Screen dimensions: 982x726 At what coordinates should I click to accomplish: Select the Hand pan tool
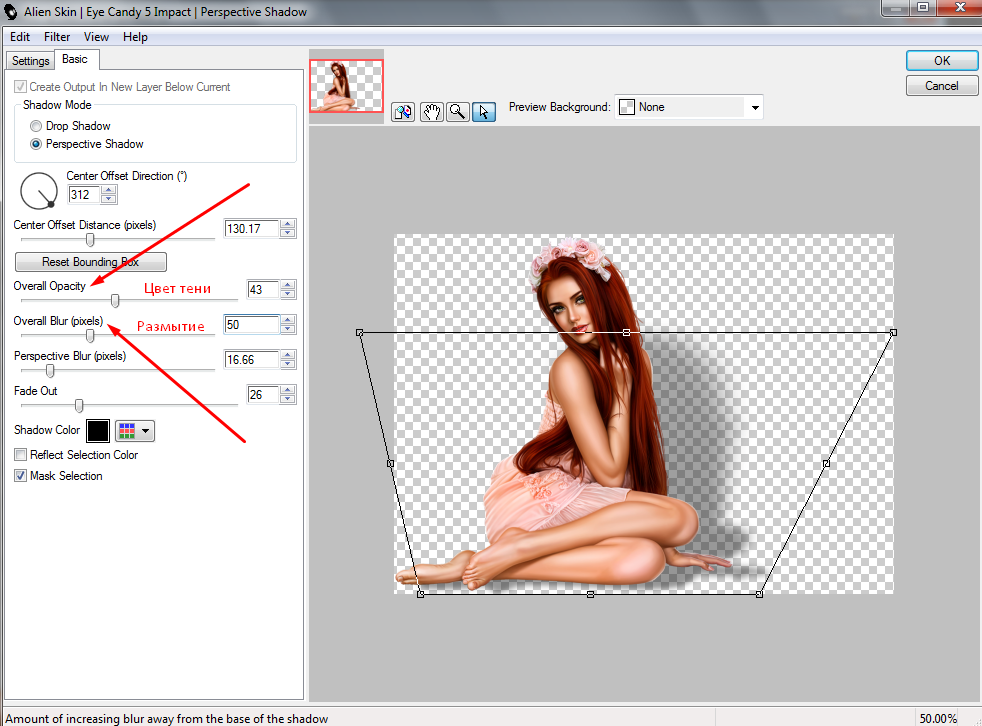[x=431, y=112]
